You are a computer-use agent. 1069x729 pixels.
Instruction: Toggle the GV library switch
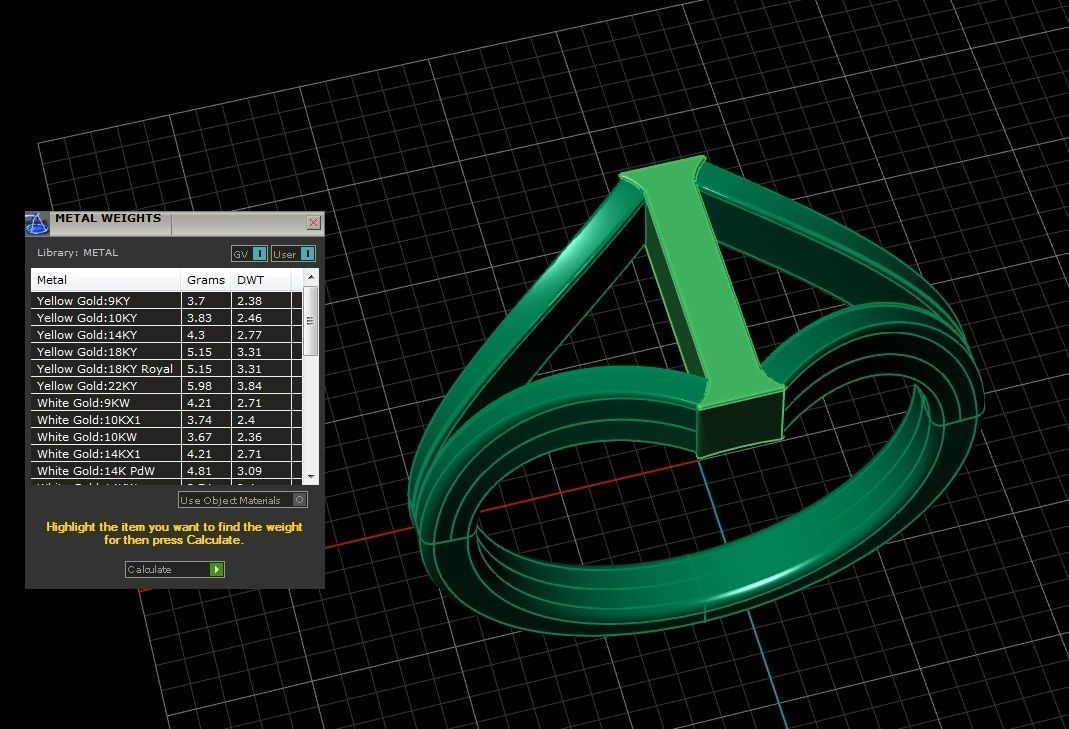259,254
